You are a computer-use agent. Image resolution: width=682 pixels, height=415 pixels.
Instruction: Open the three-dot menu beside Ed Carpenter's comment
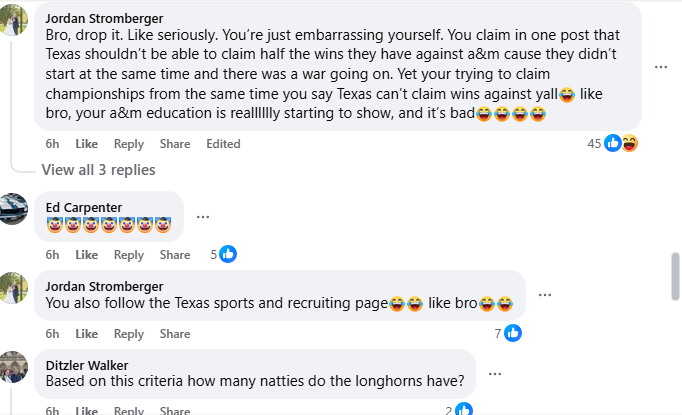203,216
